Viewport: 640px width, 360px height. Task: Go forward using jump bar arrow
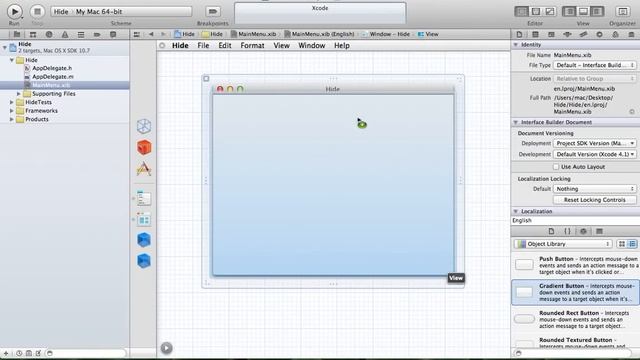(x=163, y=34)
